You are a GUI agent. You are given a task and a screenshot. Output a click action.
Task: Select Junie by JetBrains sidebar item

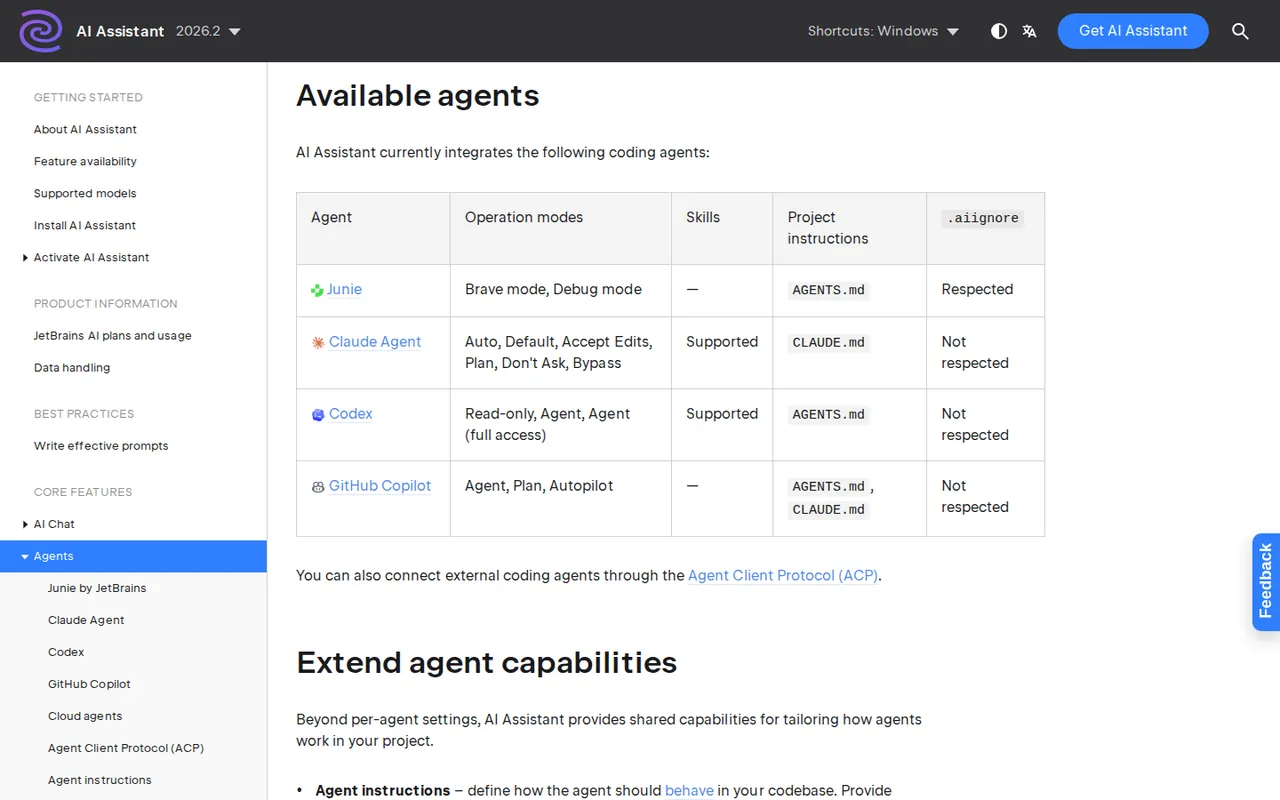[97, 588]
